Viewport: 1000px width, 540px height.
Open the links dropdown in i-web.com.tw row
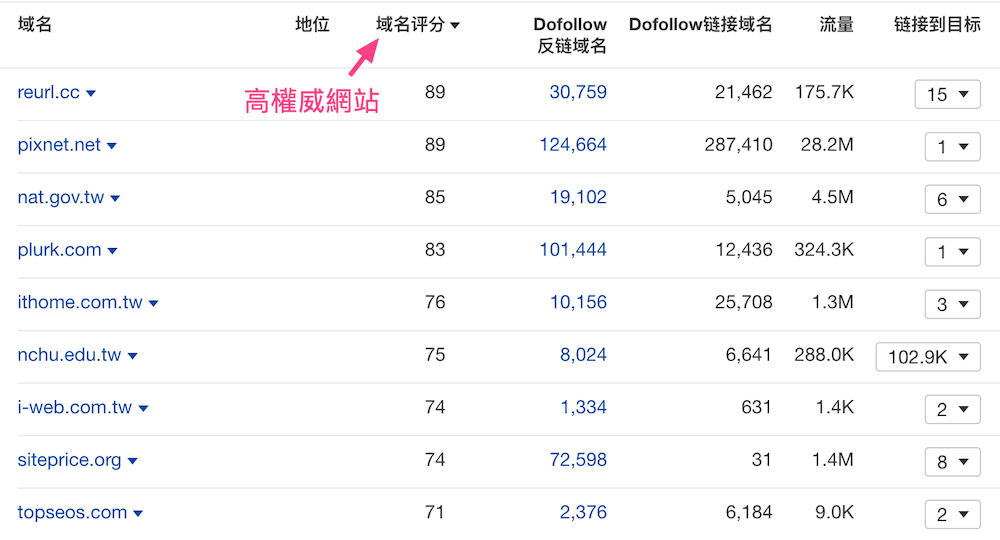click(952, 409)
